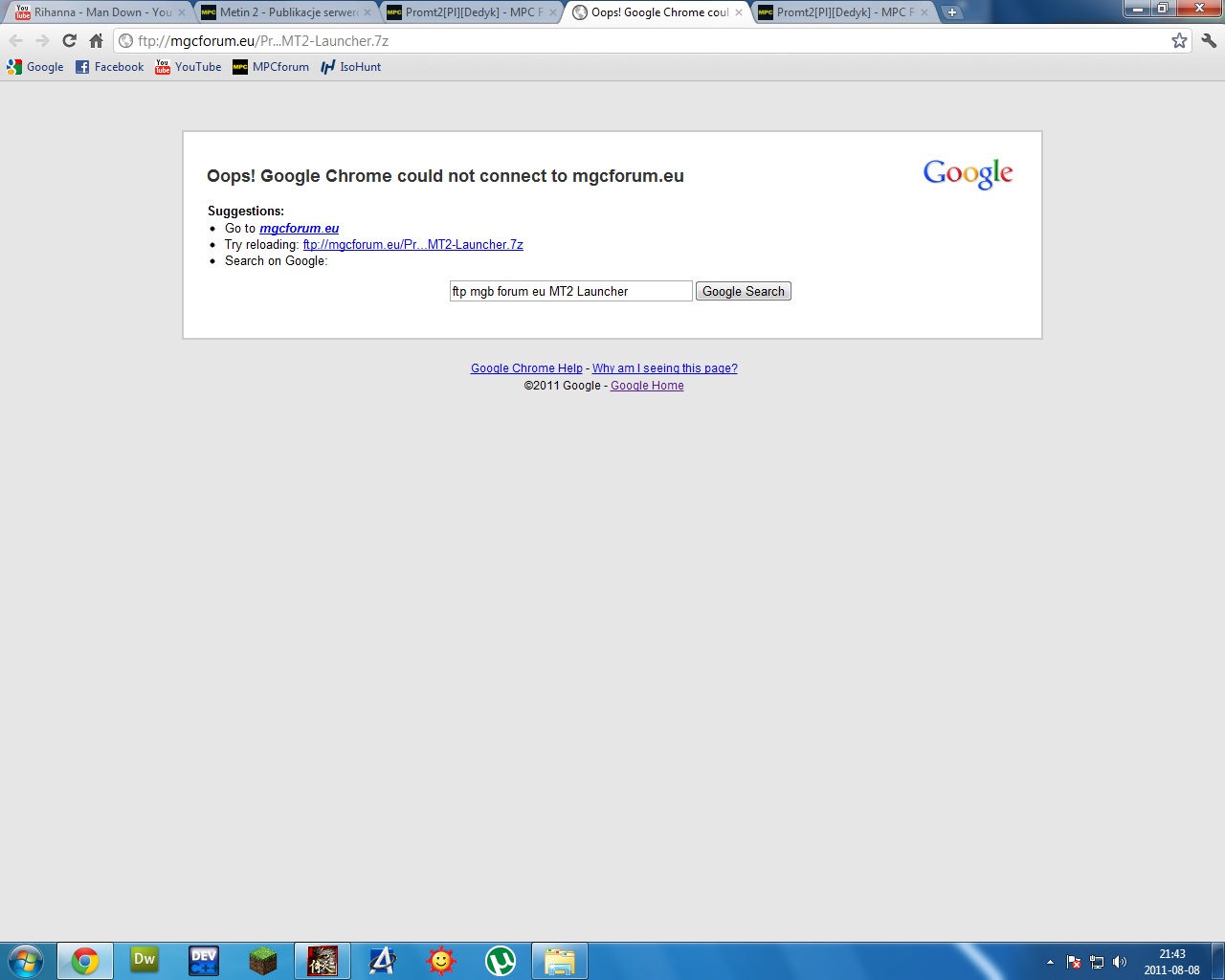Open the Google Home link
The width and height of the screenshot is (1225, 980).
(x=647, y=386)
